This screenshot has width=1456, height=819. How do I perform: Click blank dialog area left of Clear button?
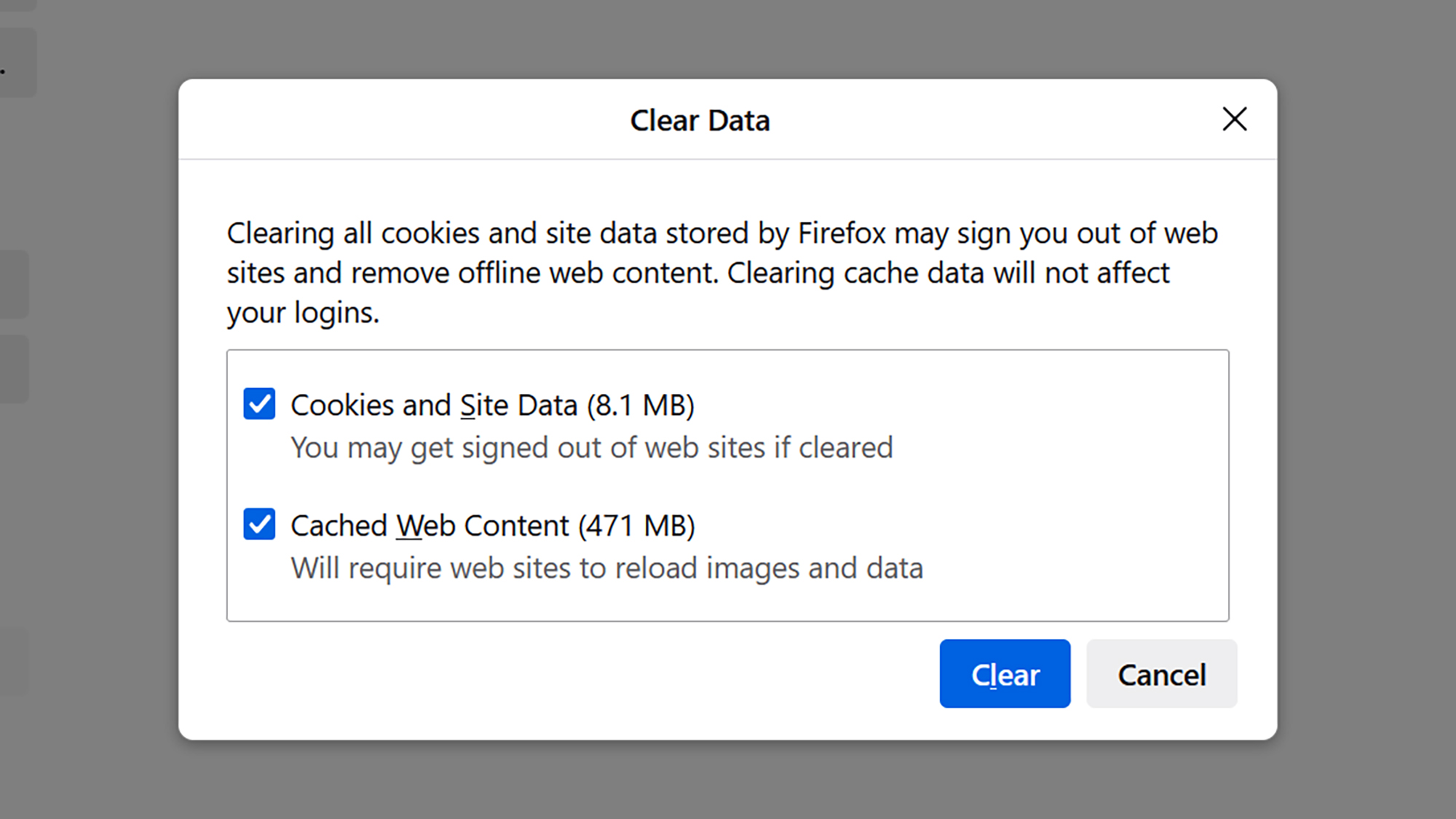582,674
